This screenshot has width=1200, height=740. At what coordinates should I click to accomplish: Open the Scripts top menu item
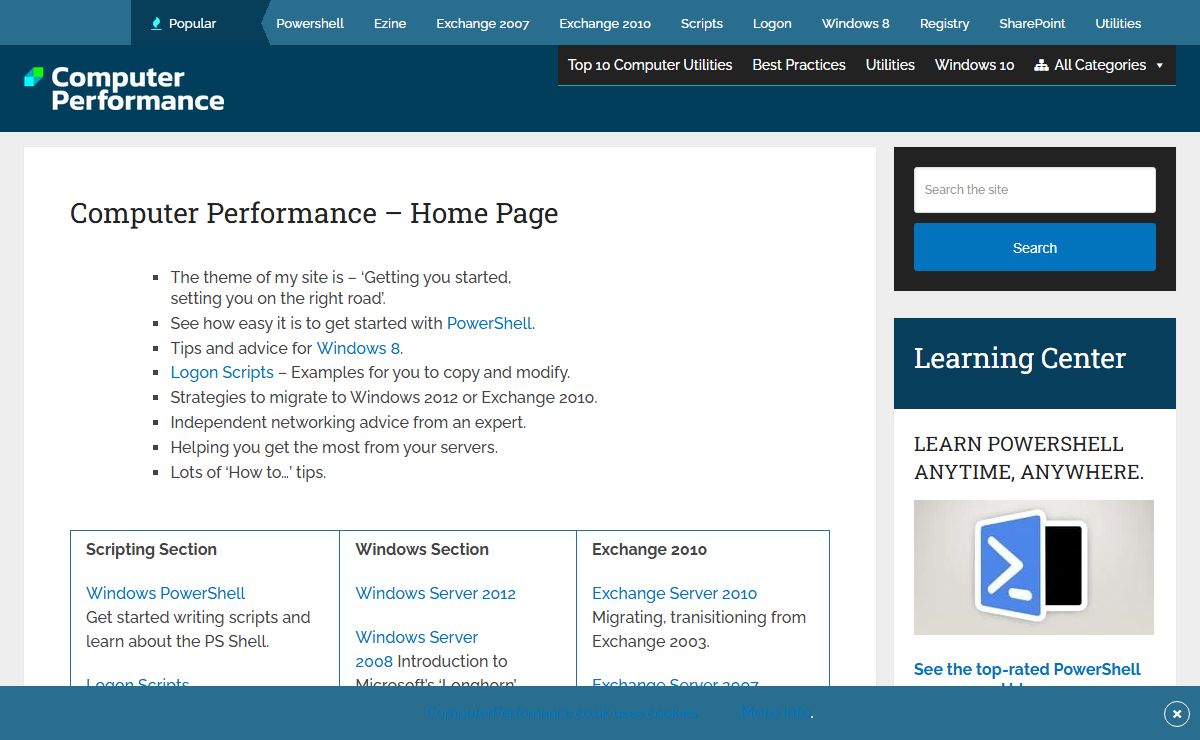pyautogui.click(x=702, y=23)
